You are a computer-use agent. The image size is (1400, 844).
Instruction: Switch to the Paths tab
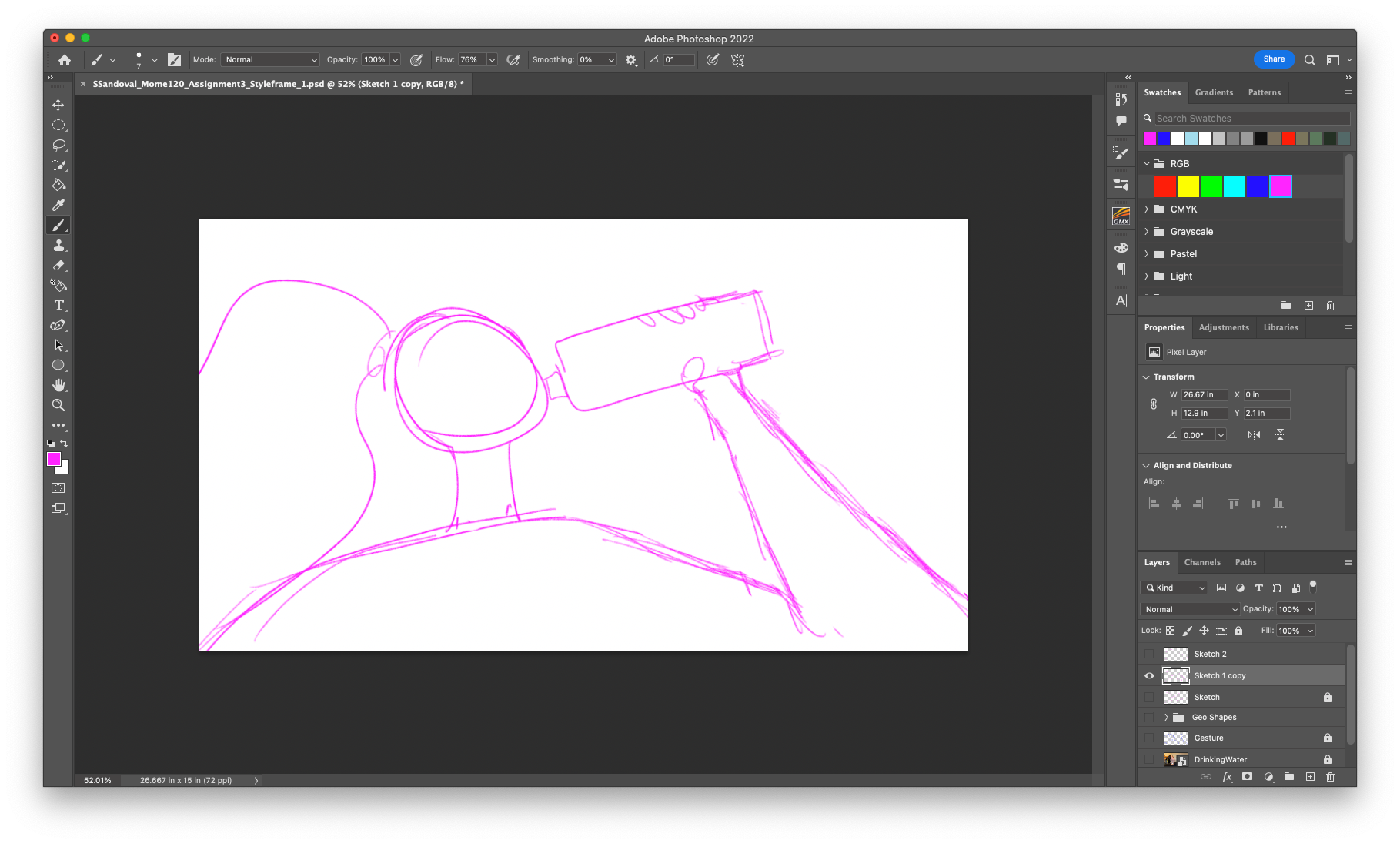pyautogui.click(x=1245, y=562)
